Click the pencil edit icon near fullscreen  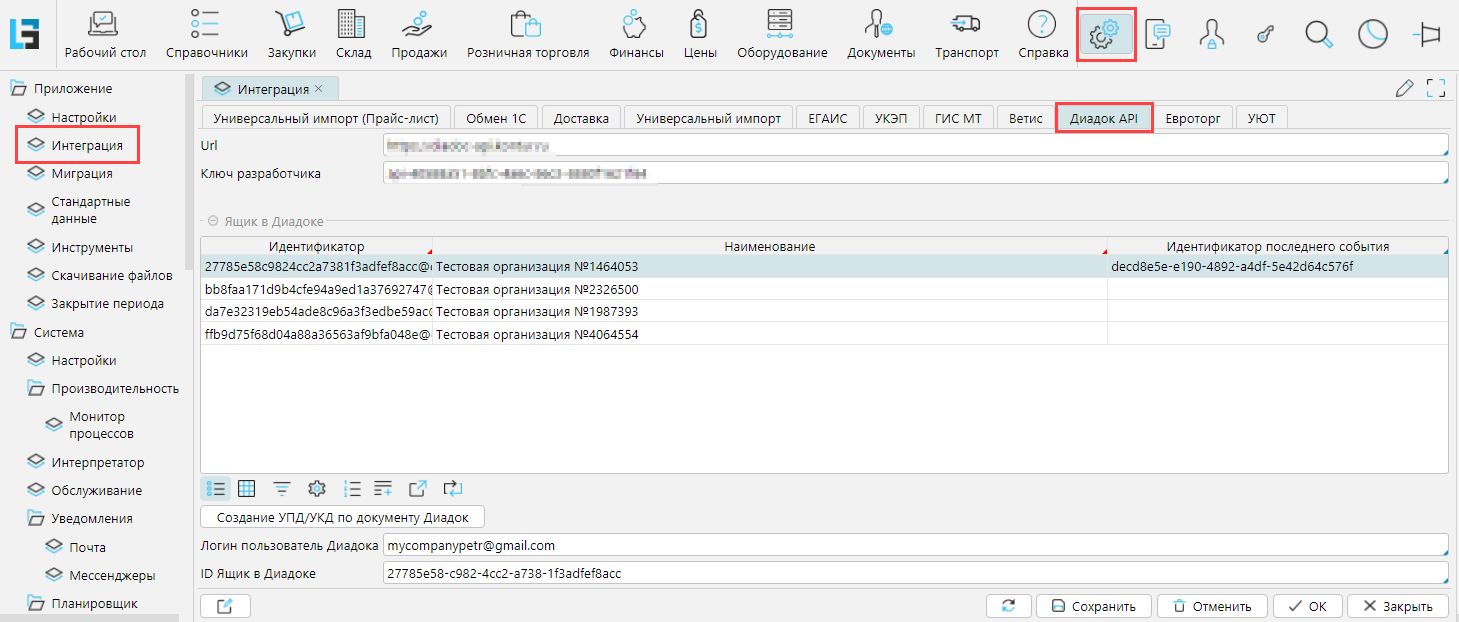[x=1404, y=88]
